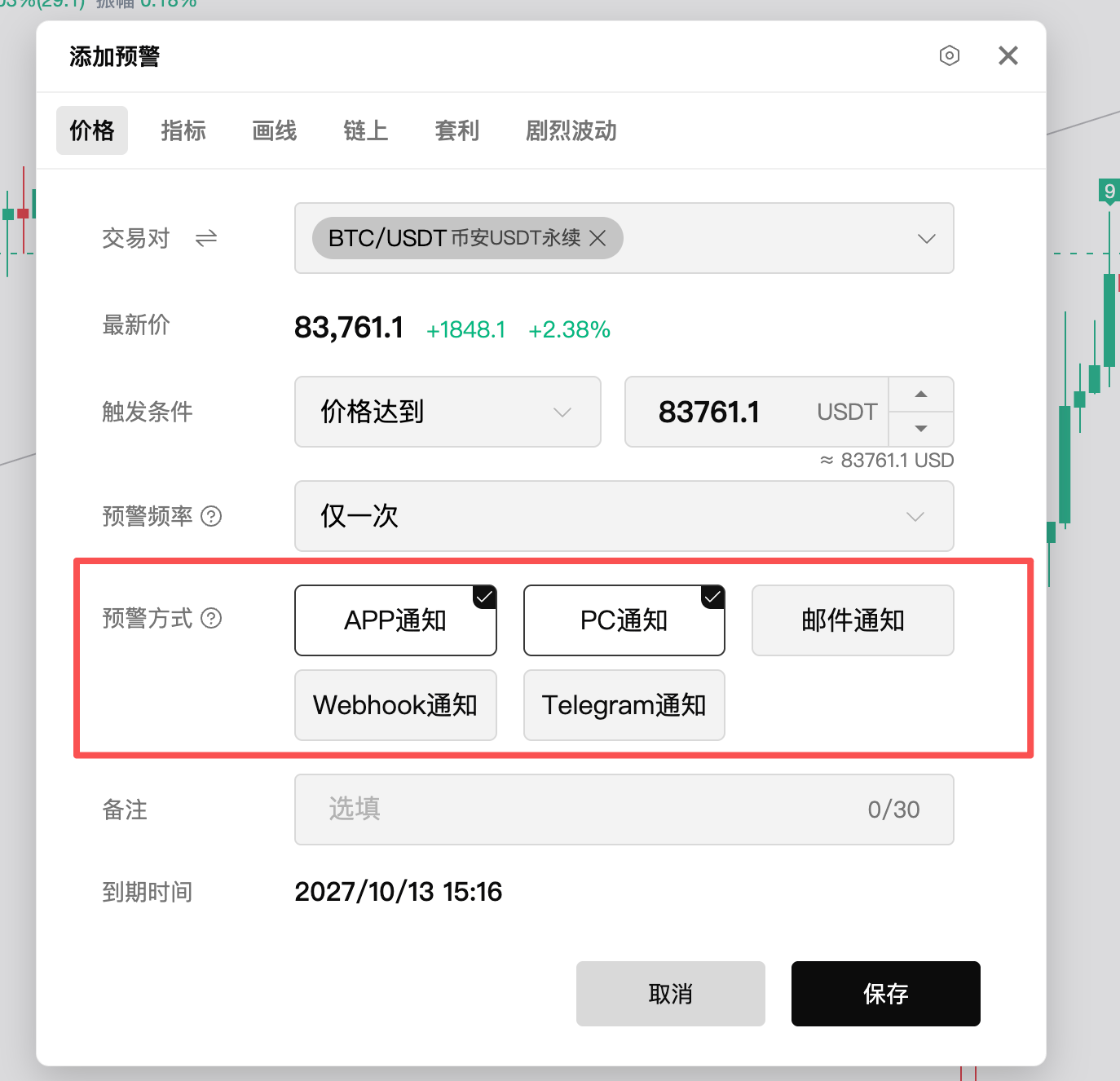Open help icon next to 预警方式
Image resolution: width=1120 pixels, height=1081 pixels.
click(211, 618)
